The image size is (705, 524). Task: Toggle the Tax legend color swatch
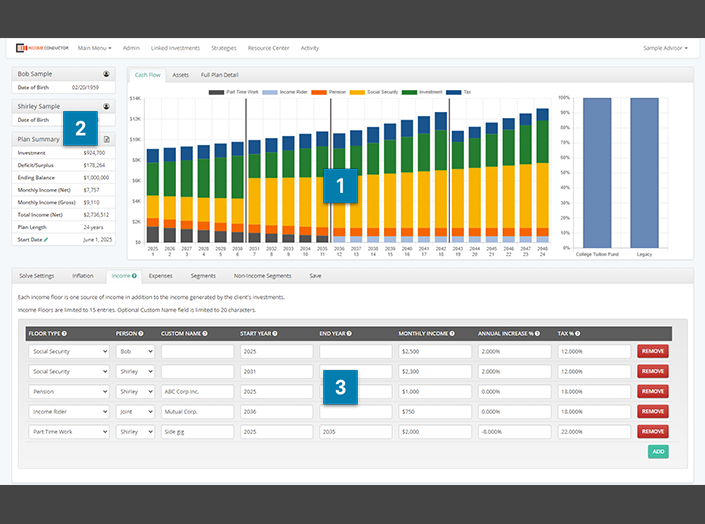click(454, 92)
